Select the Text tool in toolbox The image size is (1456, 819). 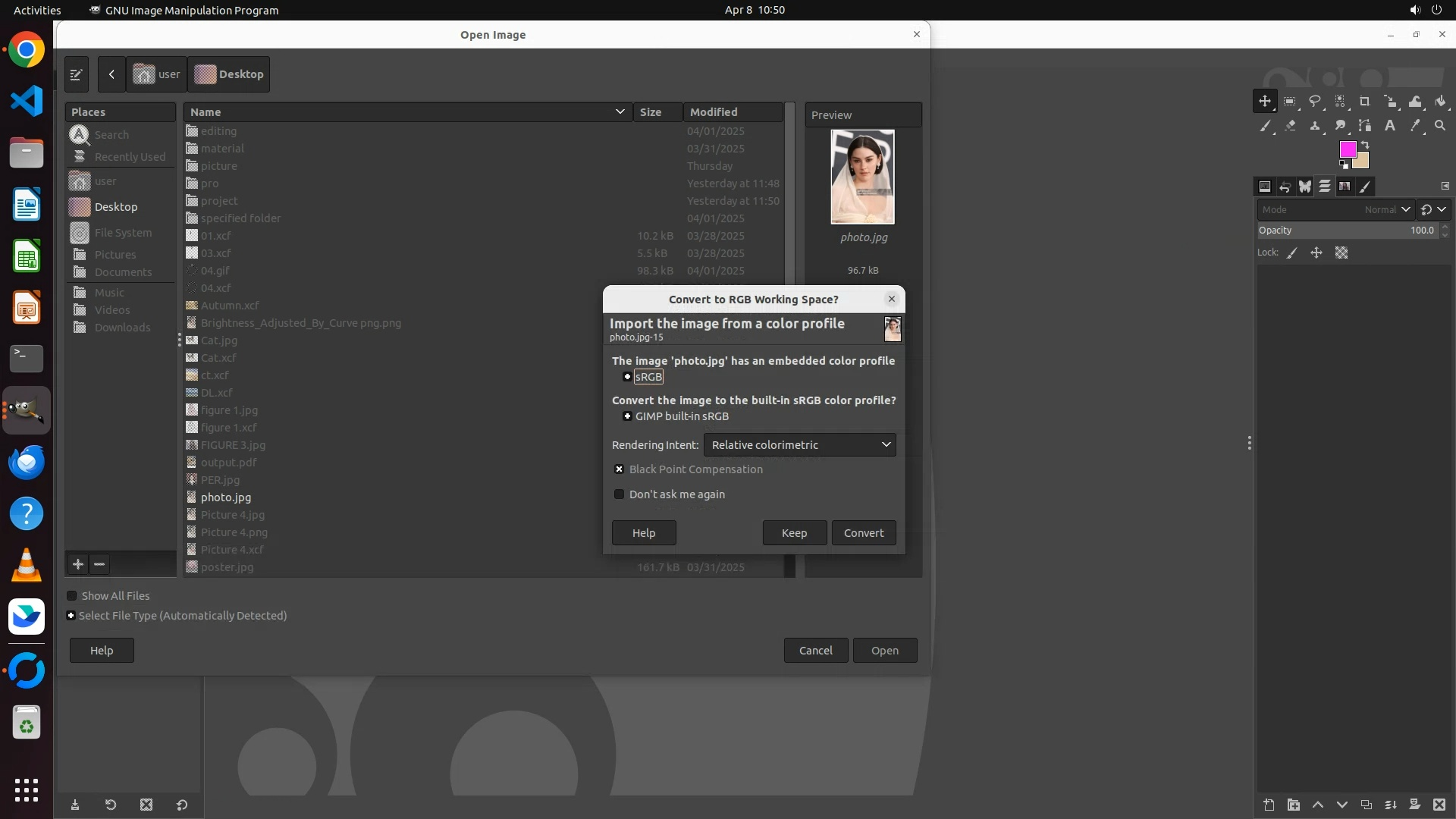(1390, 126)
